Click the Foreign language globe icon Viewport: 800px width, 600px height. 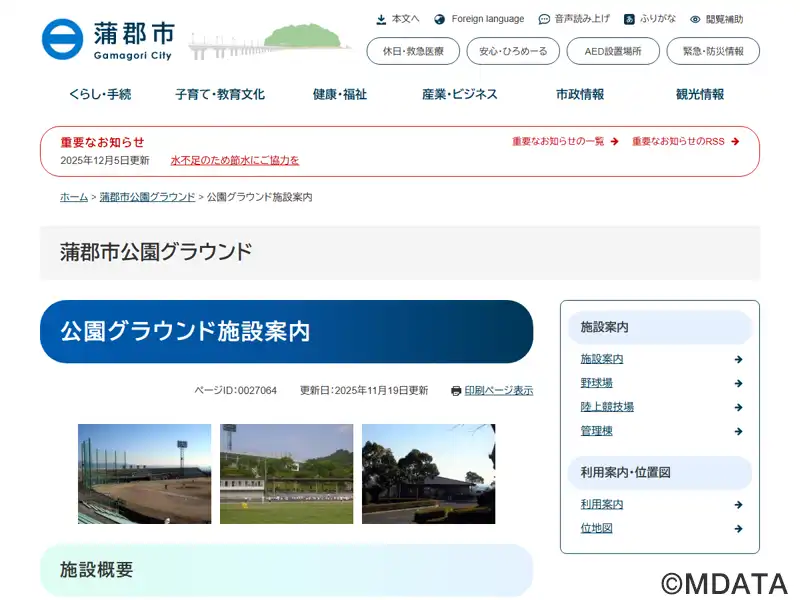click(439, 19)
